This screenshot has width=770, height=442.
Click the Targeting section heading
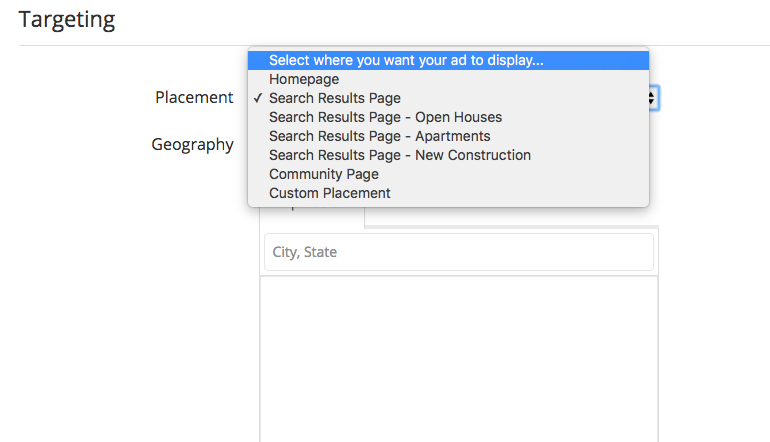[67, 20]
